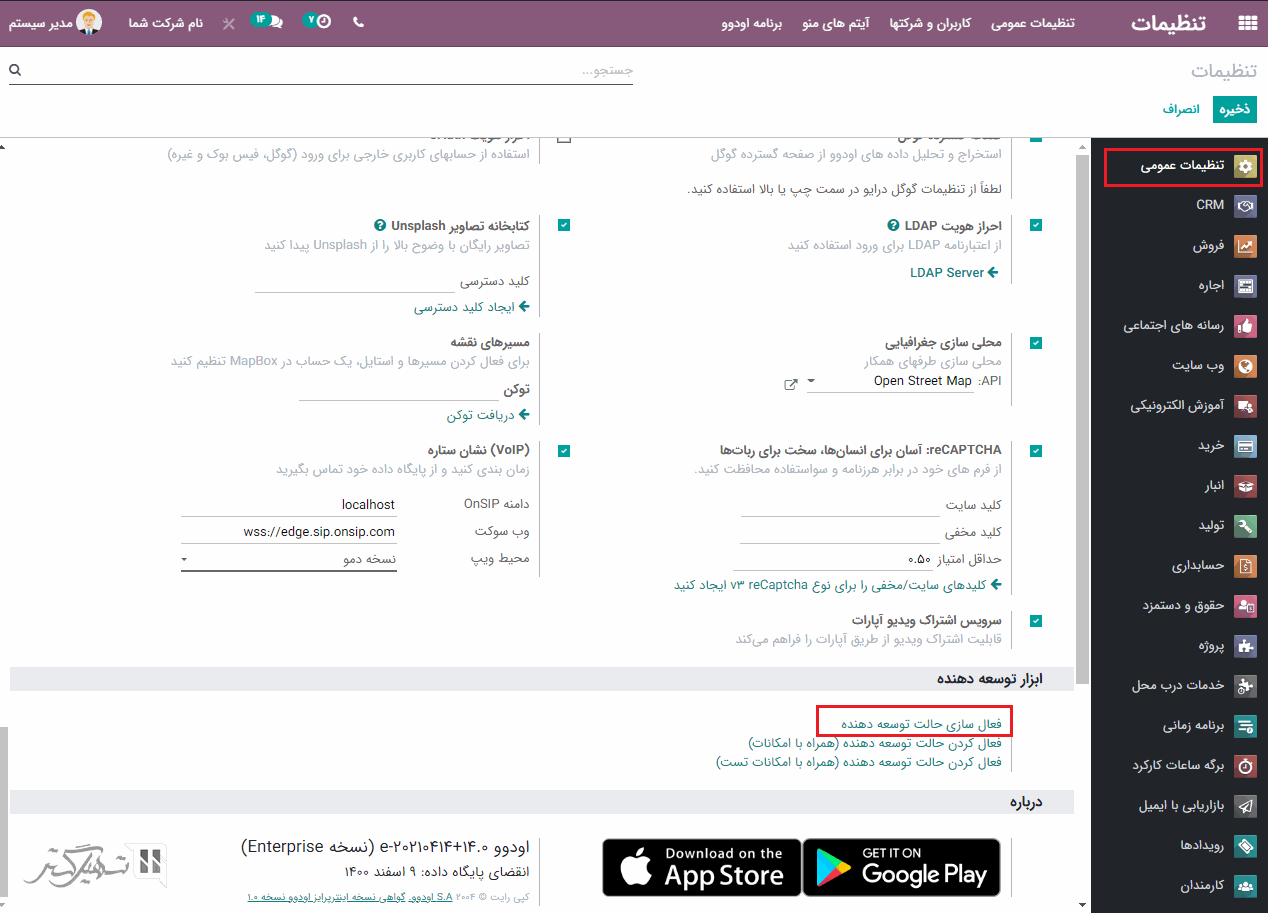Open the apps grid menu icon
1268x913 pixels.
(1247, 23)
